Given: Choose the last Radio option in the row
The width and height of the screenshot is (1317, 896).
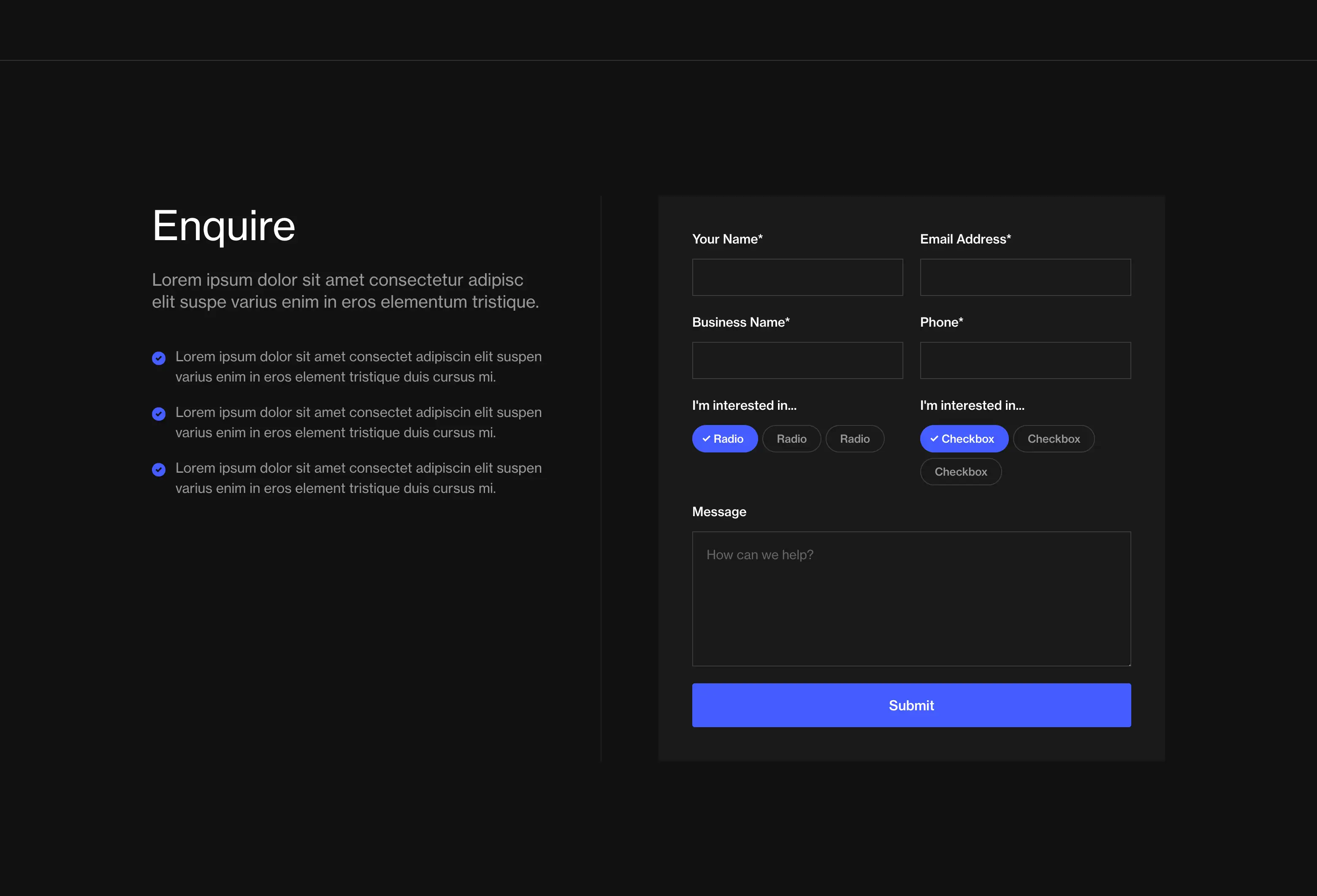Looking at the screenshot, I should click(x=855, y=439).
